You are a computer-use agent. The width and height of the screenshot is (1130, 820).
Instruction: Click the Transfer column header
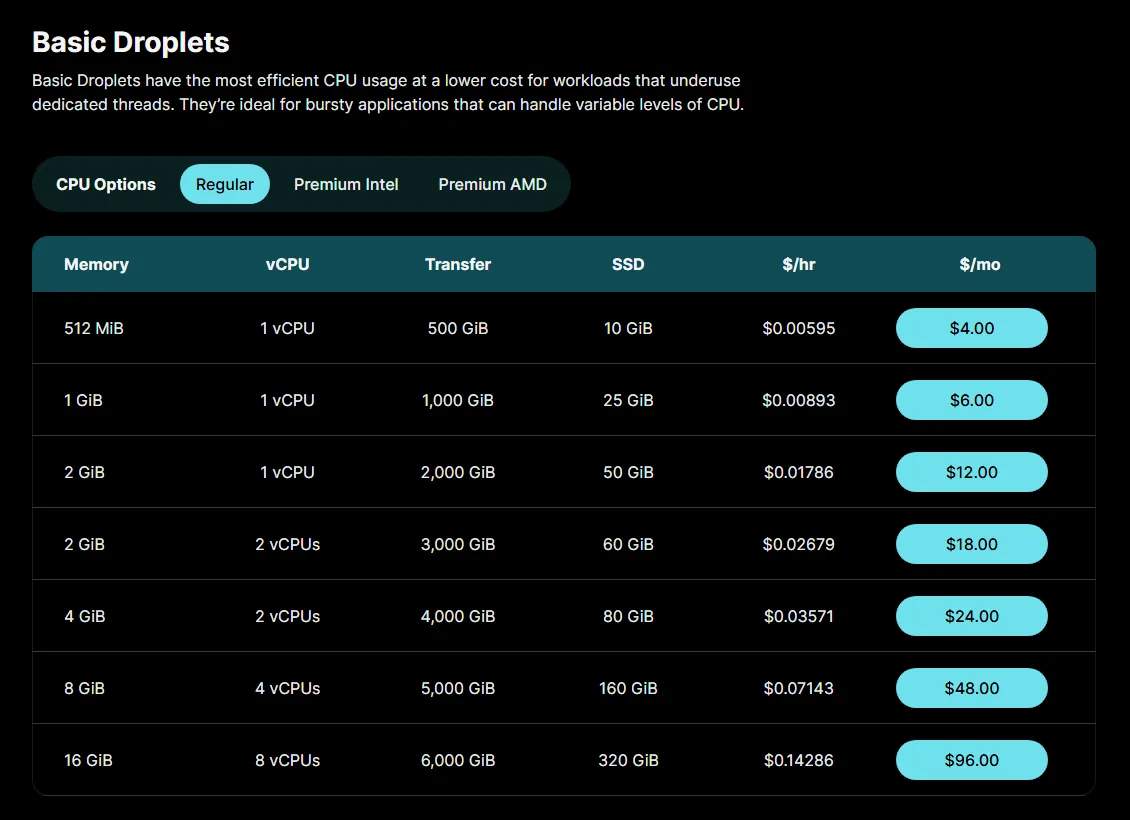click(458, 264)
